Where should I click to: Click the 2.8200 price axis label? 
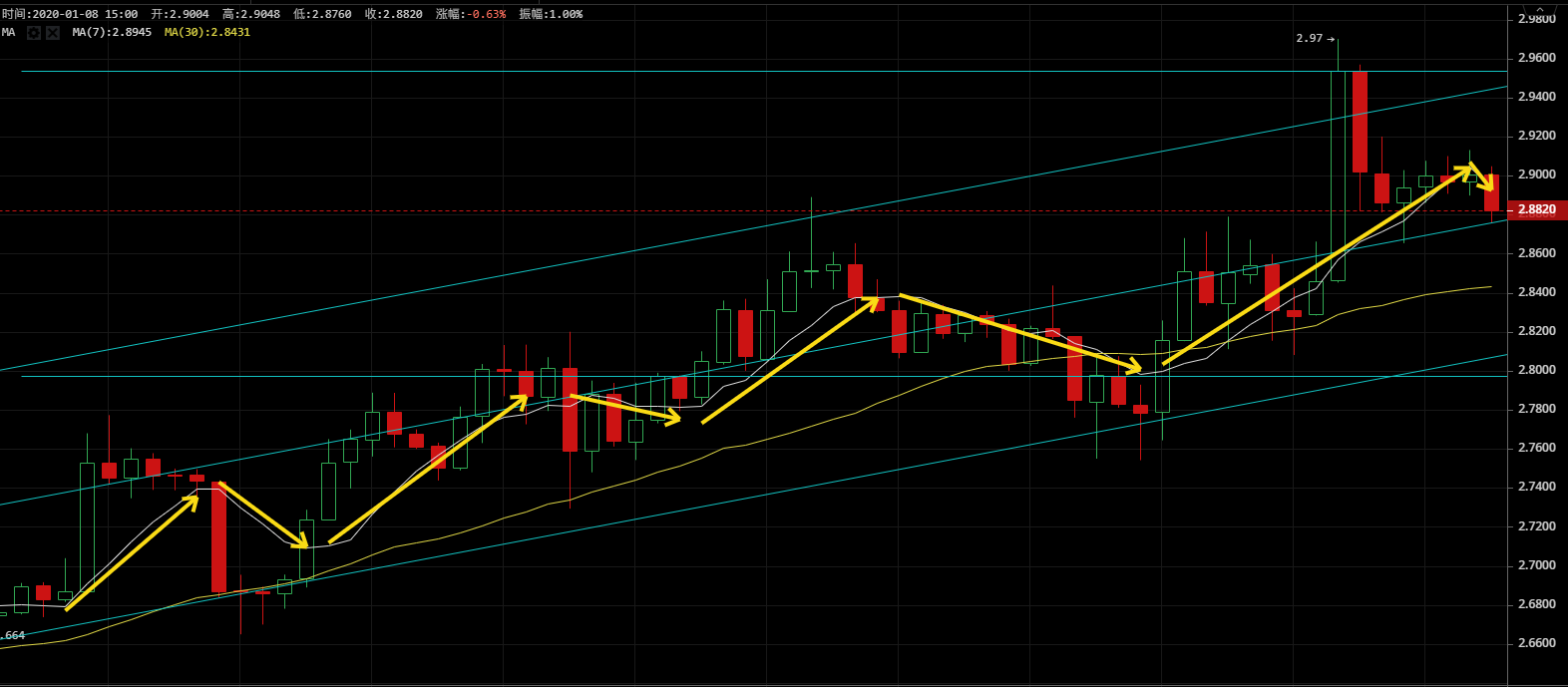[1536, 331]
